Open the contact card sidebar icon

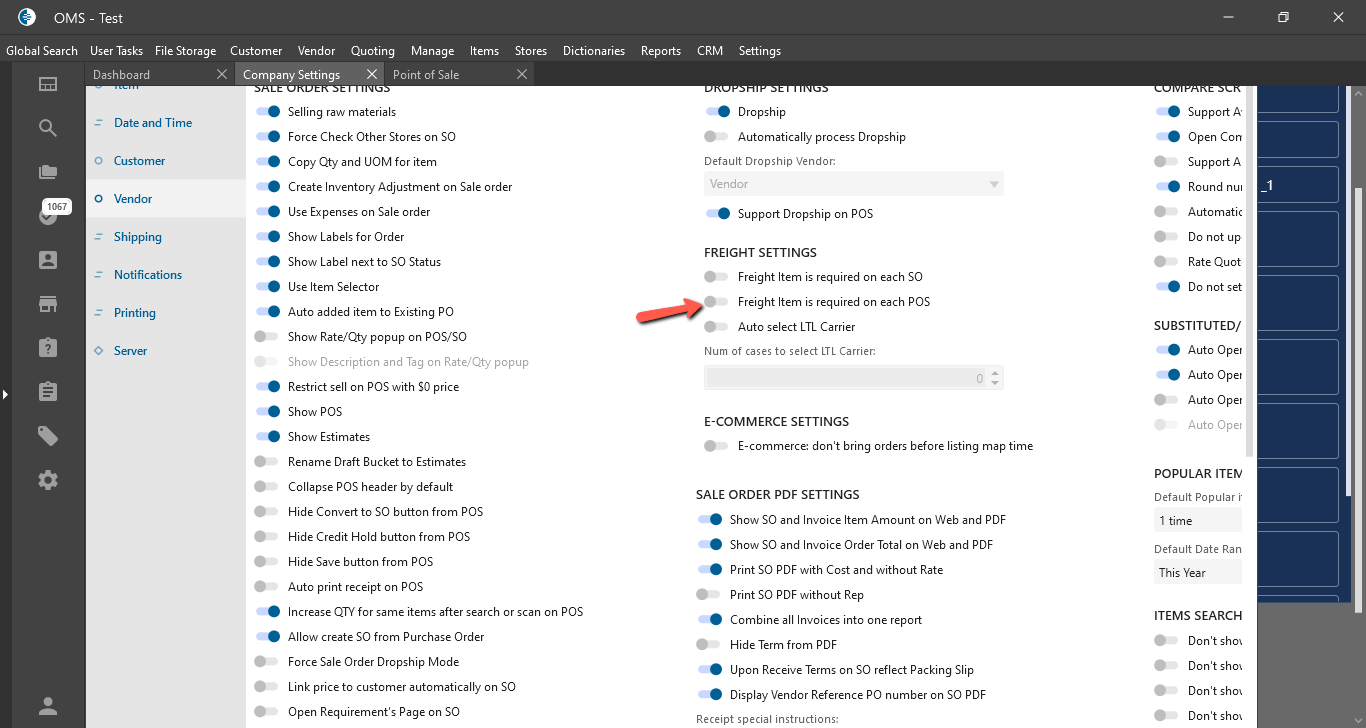[48, 260]
